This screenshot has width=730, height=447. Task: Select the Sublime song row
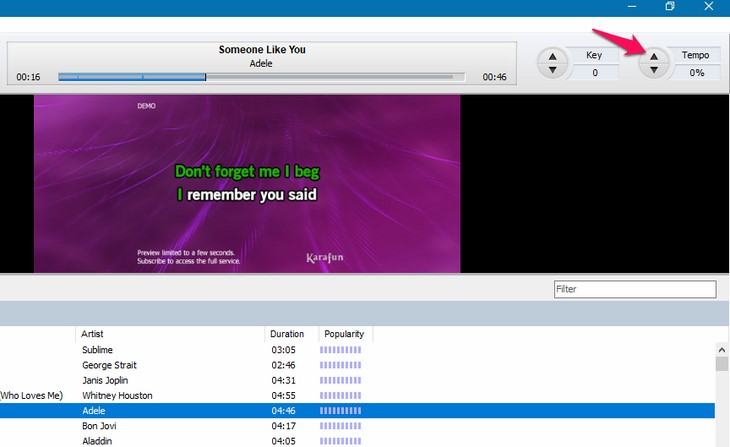pyautogui.click(x=357, y=350)
